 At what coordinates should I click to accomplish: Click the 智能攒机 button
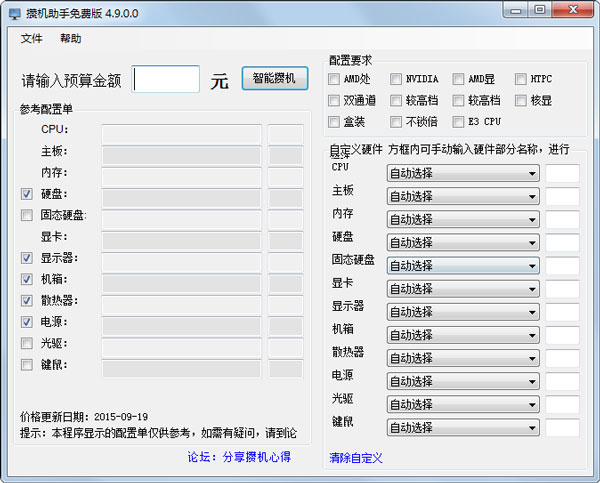(x=274, y=79)
